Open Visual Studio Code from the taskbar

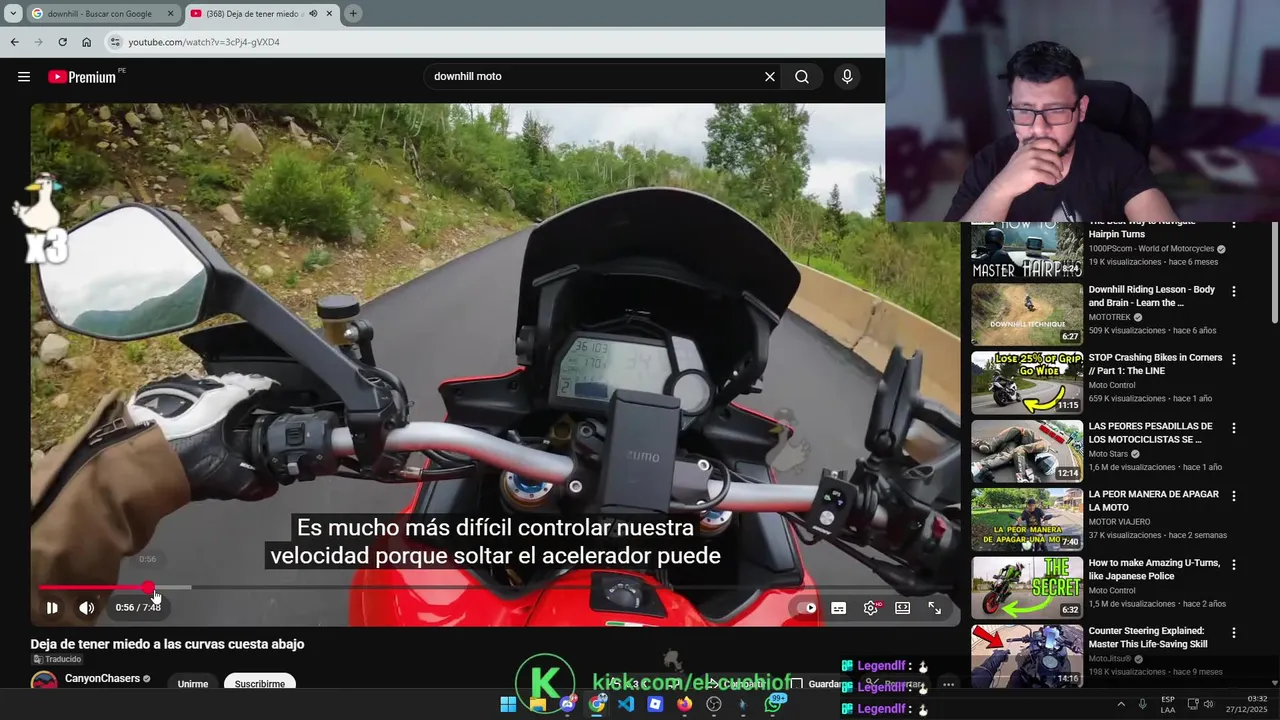pos(626,704)
